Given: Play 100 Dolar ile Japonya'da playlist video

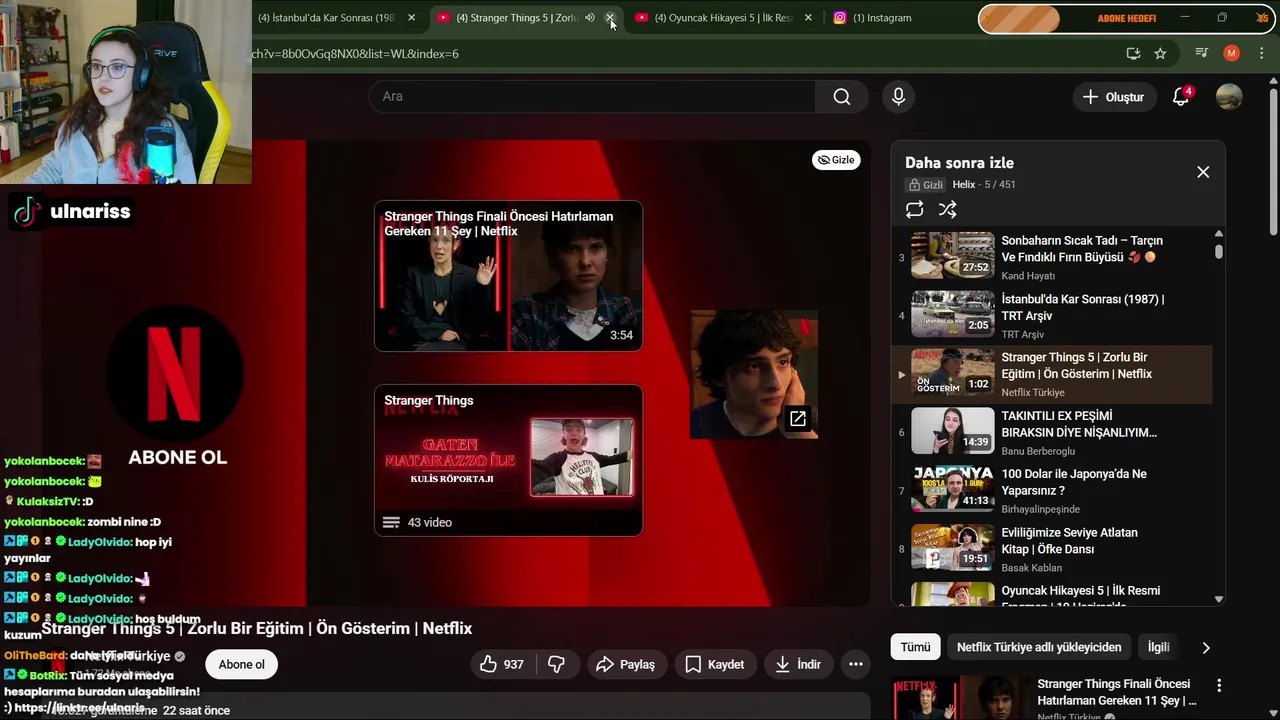Looking at the screenshot, I should [1051, 491].
